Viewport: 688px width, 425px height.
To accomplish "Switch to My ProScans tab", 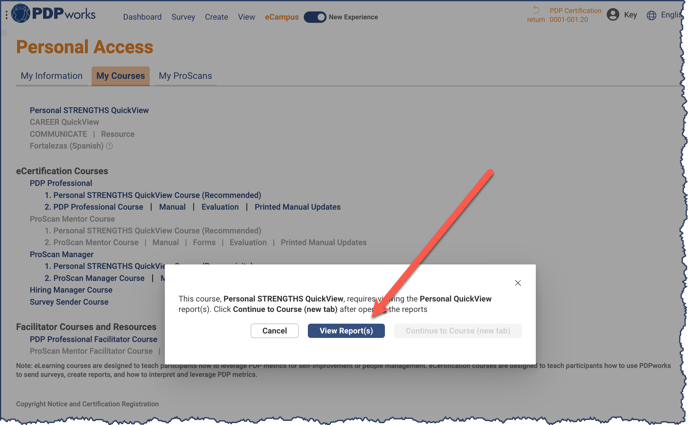I will click(x=185, y=76).
